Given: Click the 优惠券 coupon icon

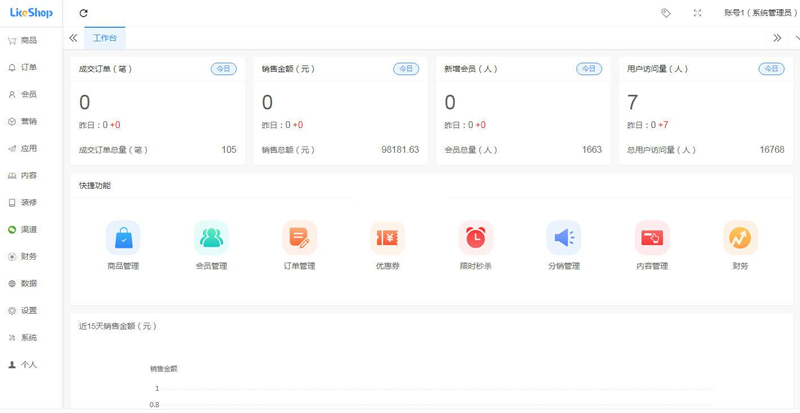Looking at the screenshot, I should coord(387,238).
